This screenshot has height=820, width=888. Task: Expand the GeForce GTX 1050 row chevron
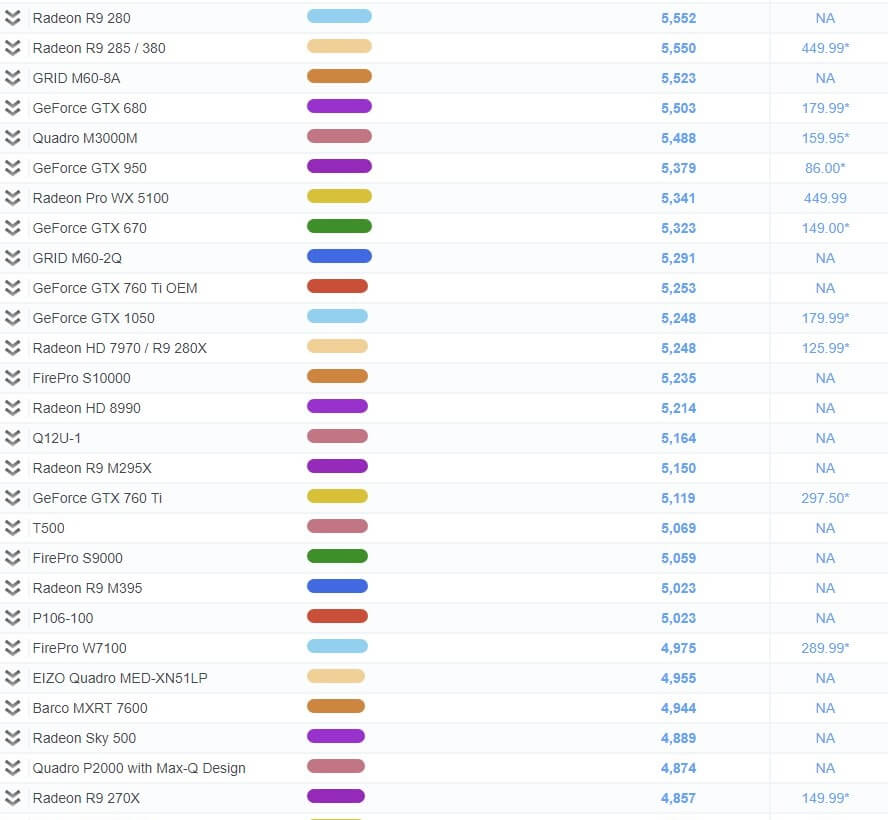(x=12, y=318)
